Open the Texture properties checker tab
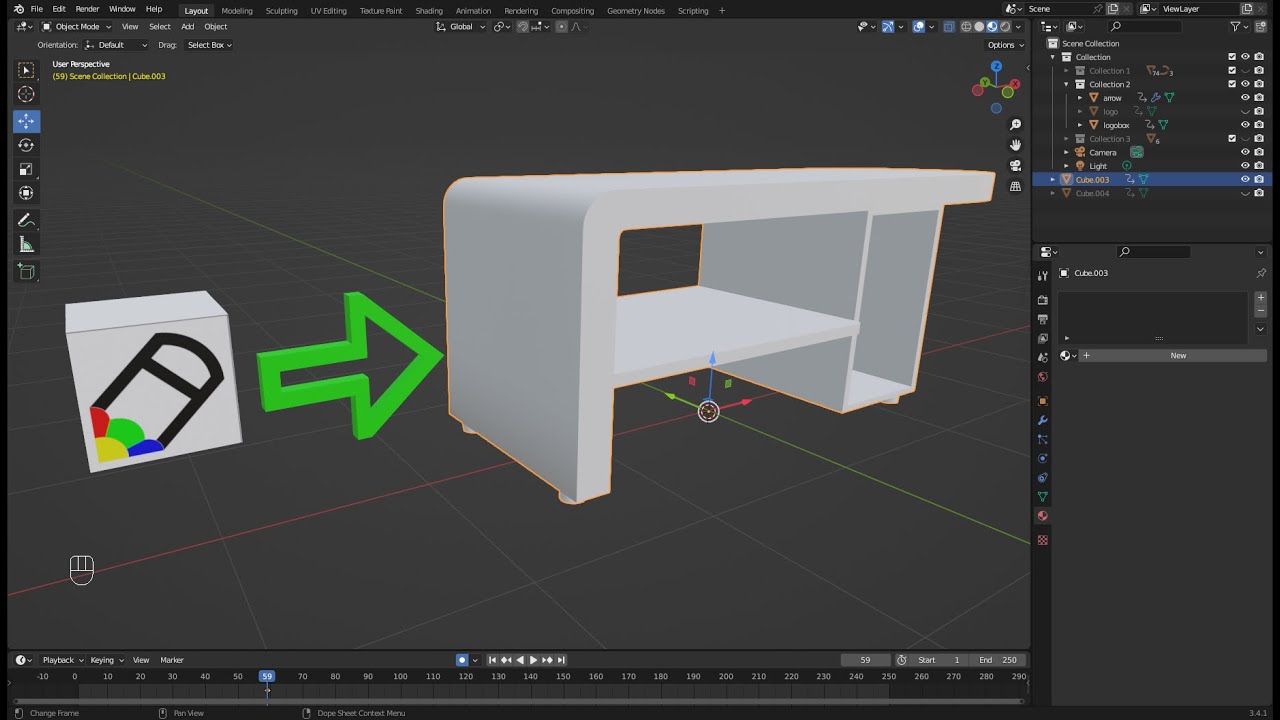 [1043, 540]
